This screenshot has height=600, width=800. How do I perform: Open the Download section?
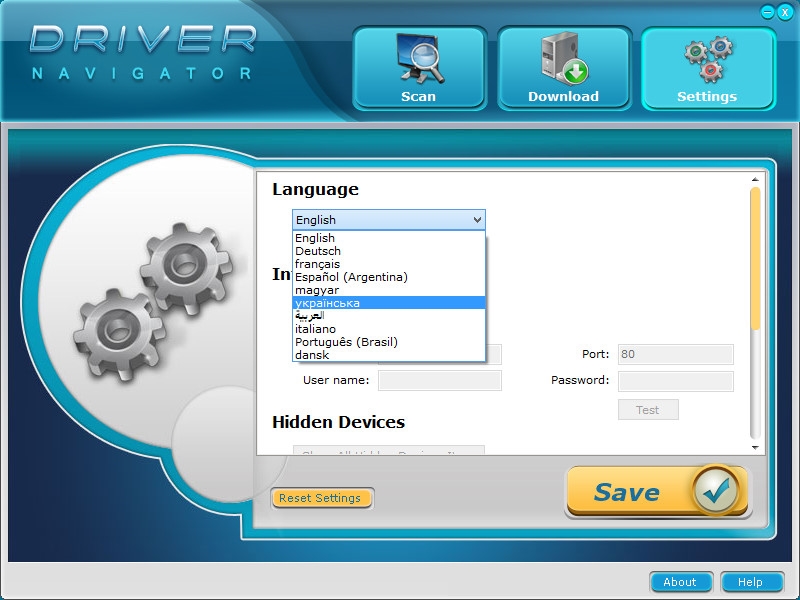[x=564, y=68]
